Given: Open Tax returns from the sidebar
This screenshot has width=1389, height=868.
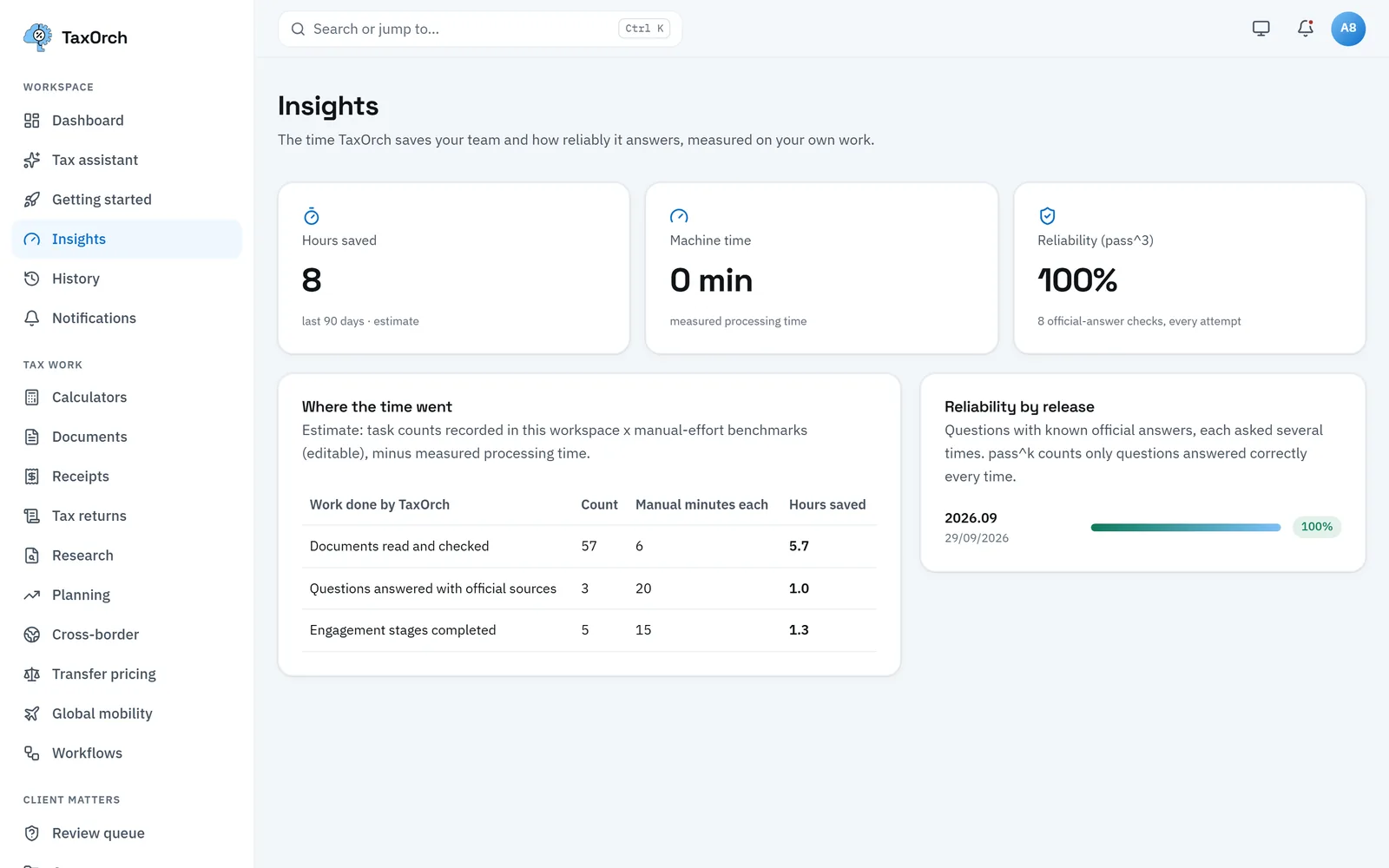Looking at the screenshot, I should tap(127, 516).
